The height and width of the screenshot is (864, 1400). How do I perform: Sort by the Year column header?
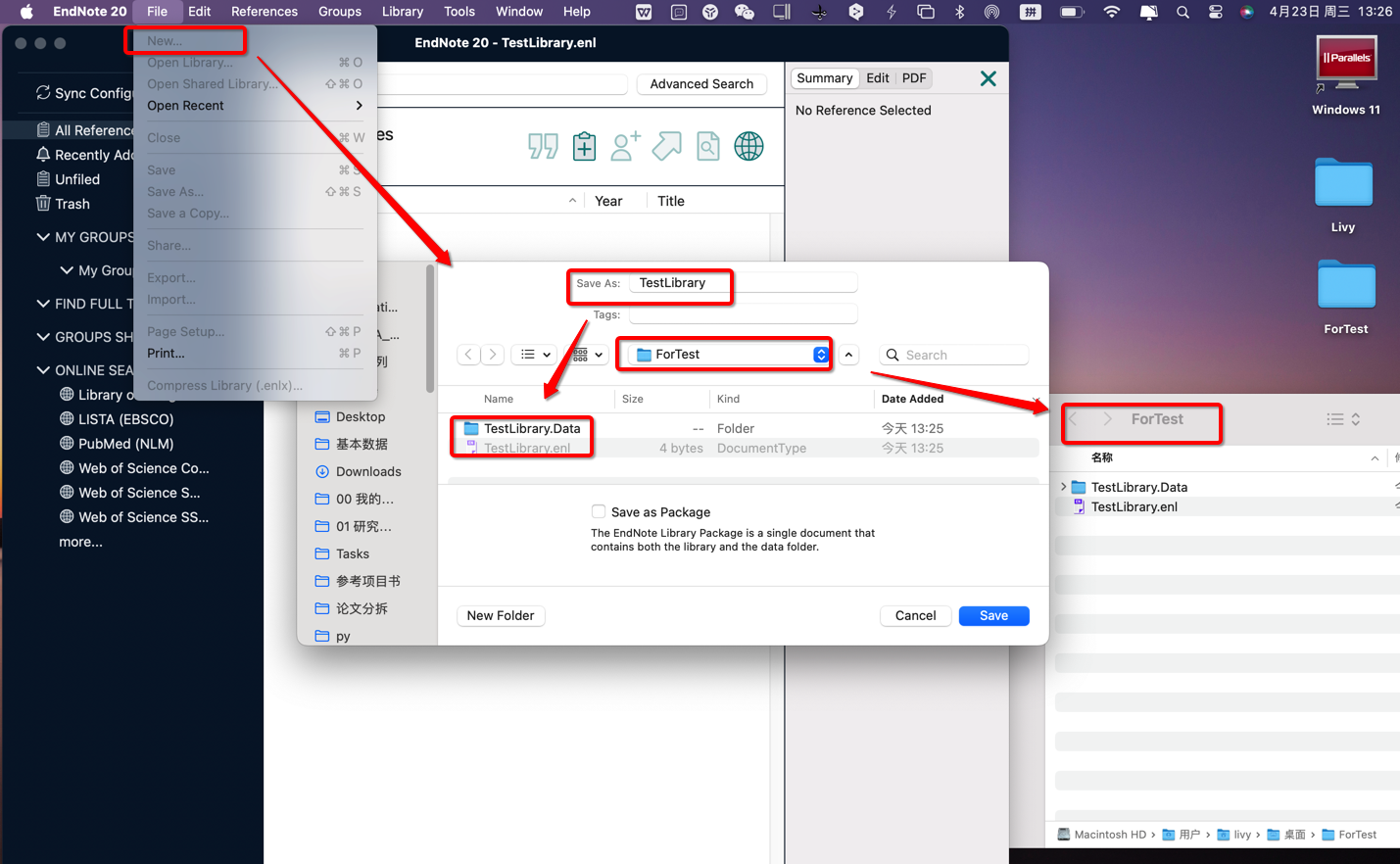click(x=608, y=201)
